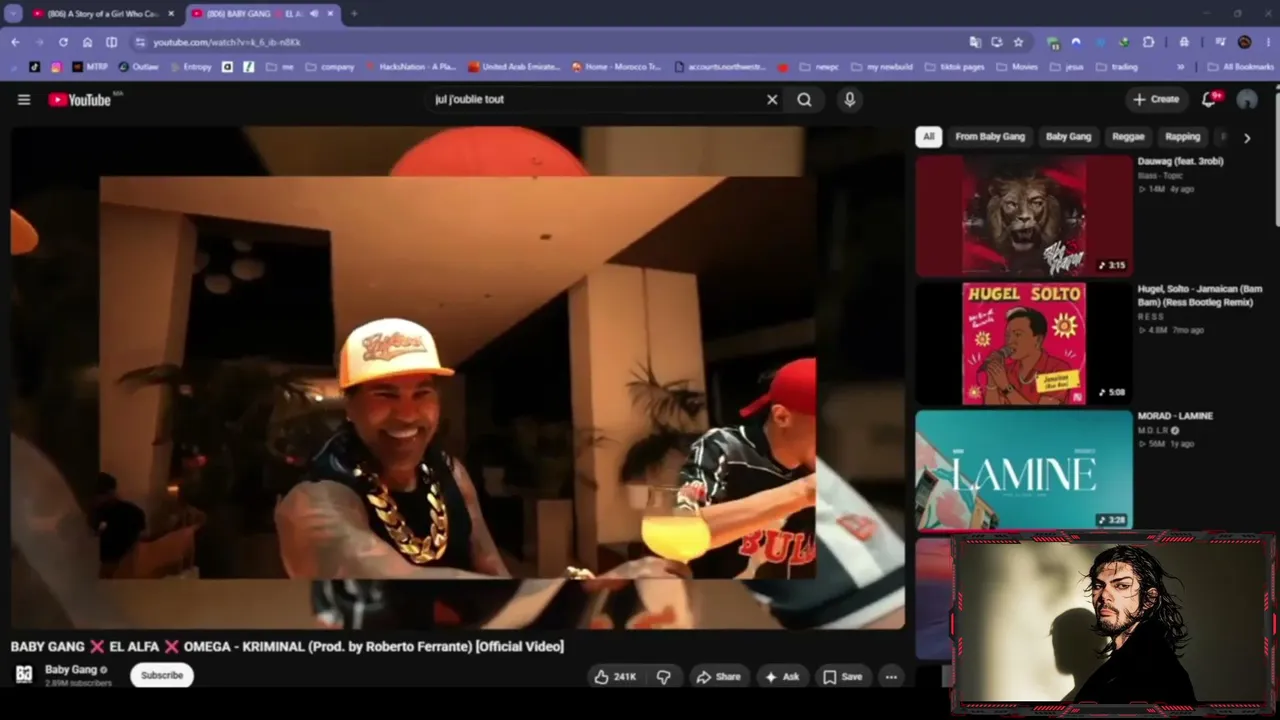Reload the current page
The image size is (1280, 720).
pos(63,42)
